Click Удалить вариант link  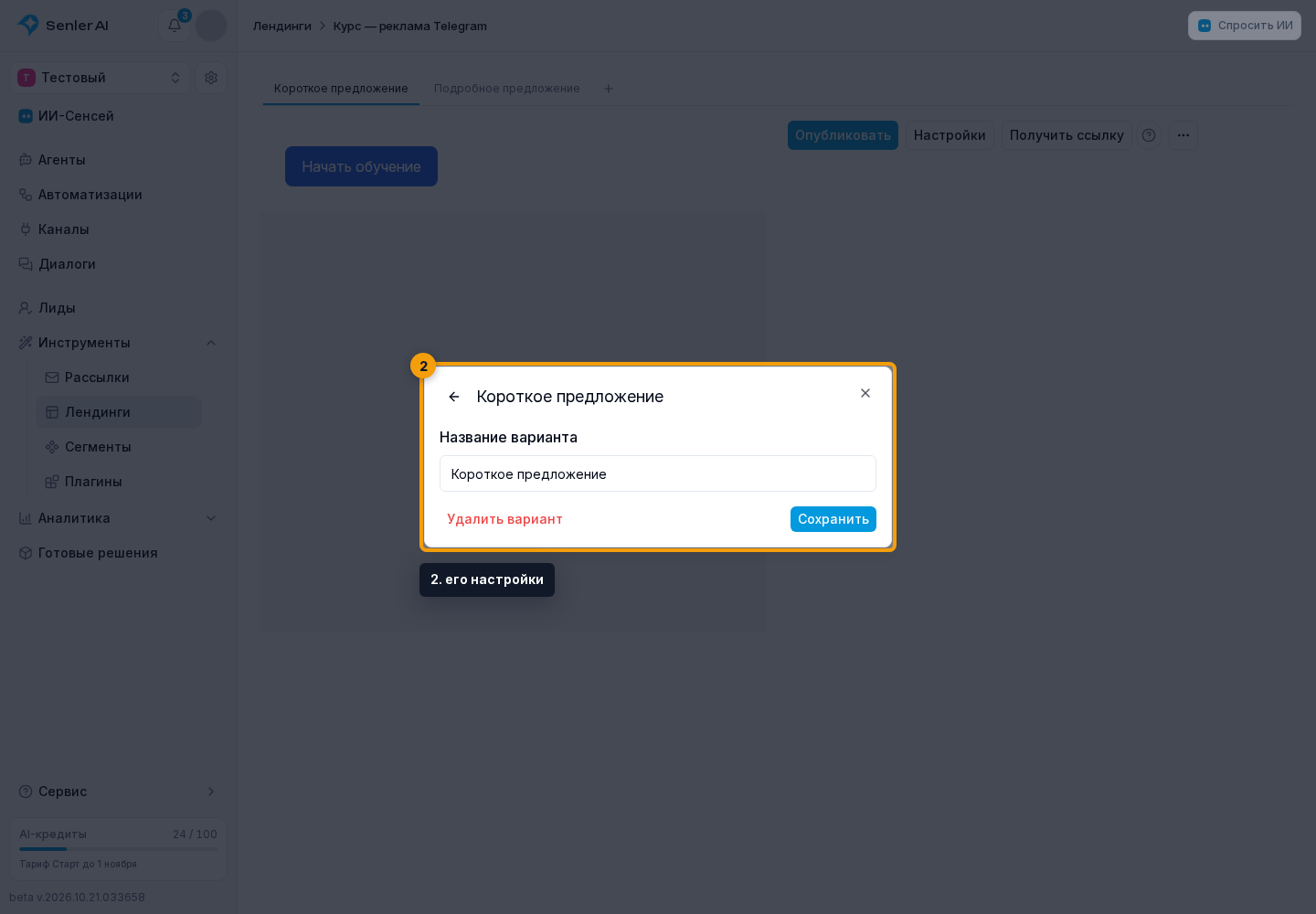point(504,519)
